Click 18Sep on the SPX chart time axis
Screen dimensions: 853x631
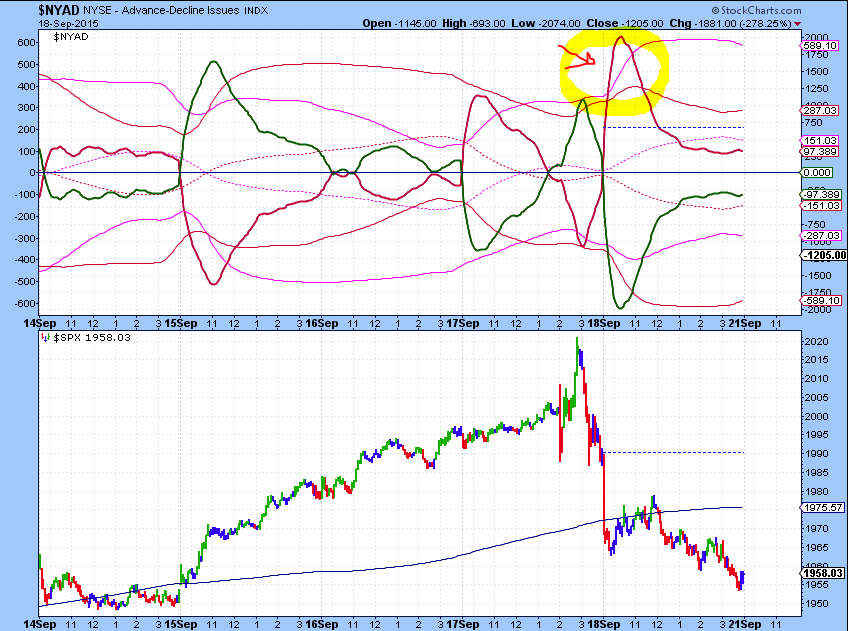(604, 624)
